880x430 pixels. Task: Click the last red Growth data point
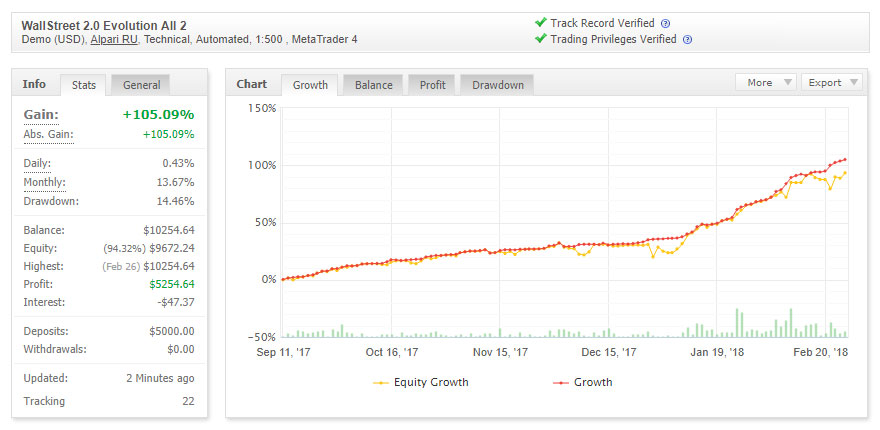tap(845, 159)
